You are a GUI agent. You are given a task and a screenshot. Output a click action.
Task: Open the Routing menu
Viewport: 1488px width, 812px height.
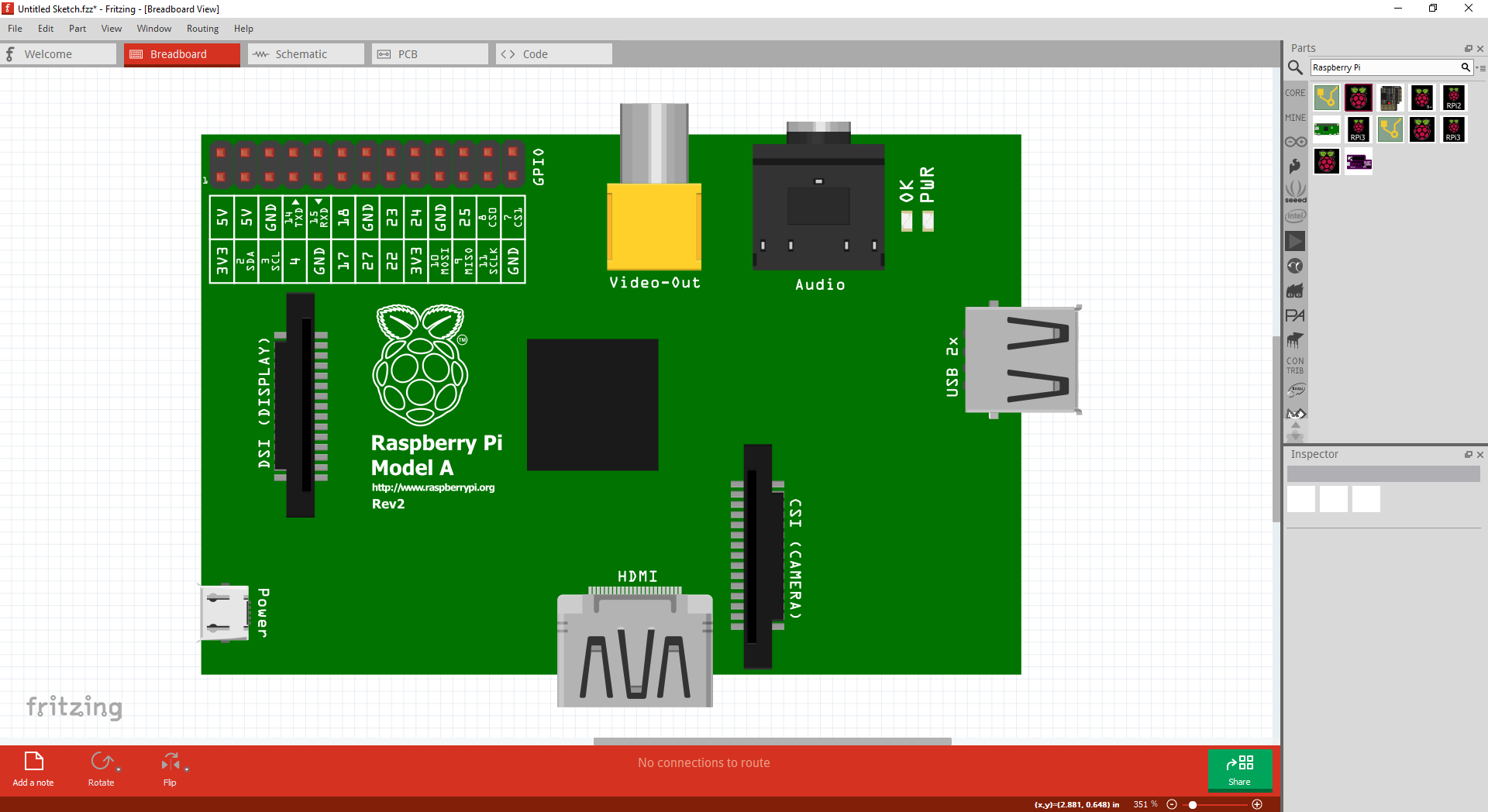(x=202, y=29)
